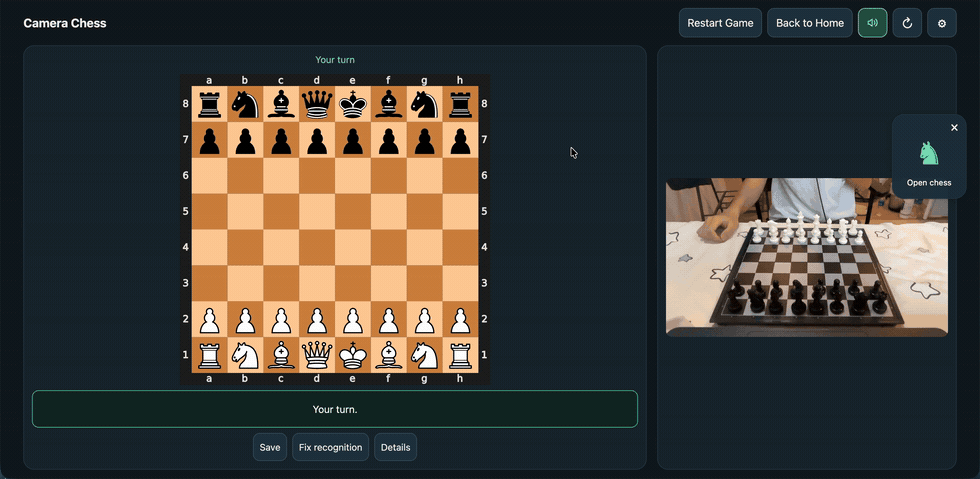Image resolution: width=980 pixels, height=479 pixels.
Task: Click the black bishop on f8
Action: click(389, 104)
